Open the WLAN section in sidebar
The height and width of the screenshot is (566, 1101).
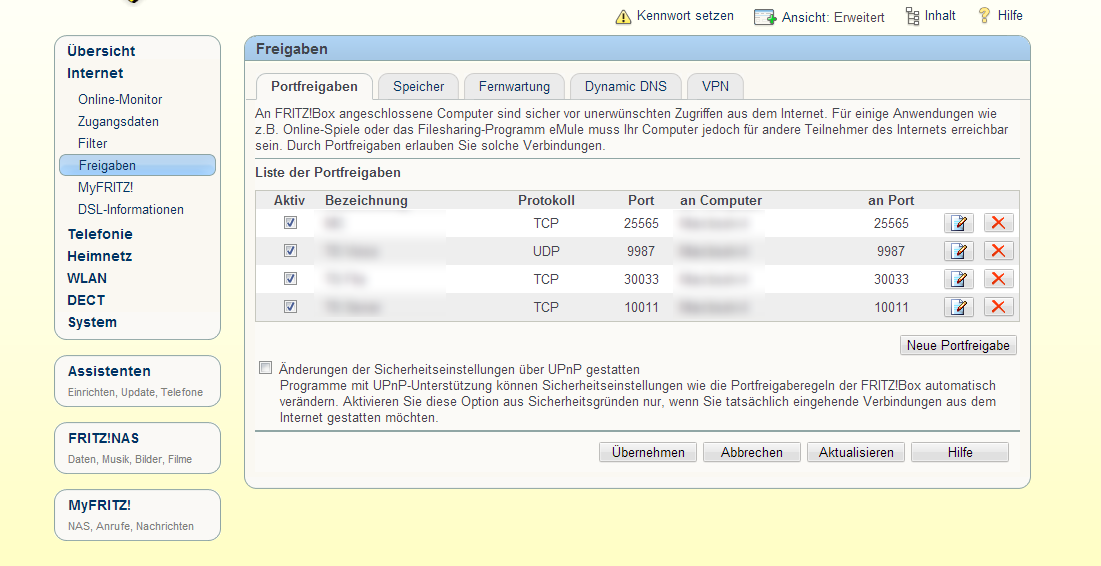pos(87,278)
